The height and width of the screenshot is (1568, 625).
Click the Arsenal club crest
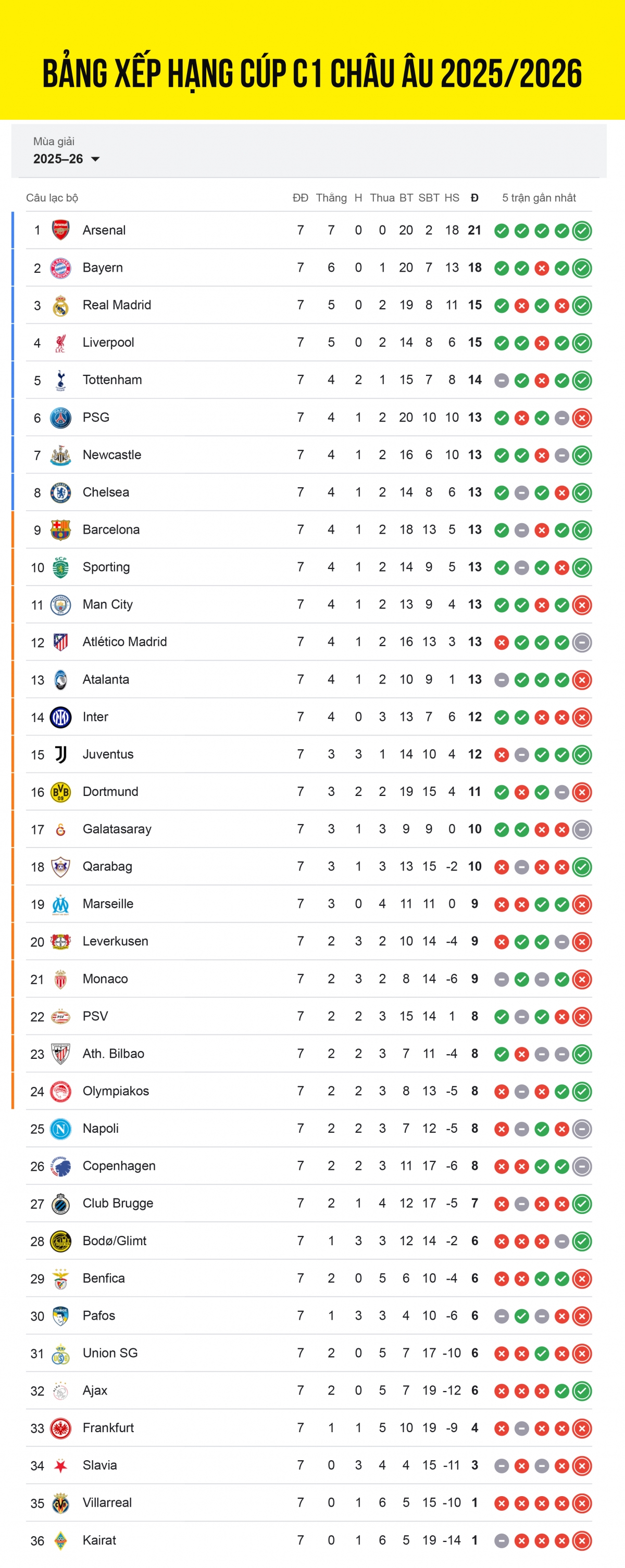60,230
